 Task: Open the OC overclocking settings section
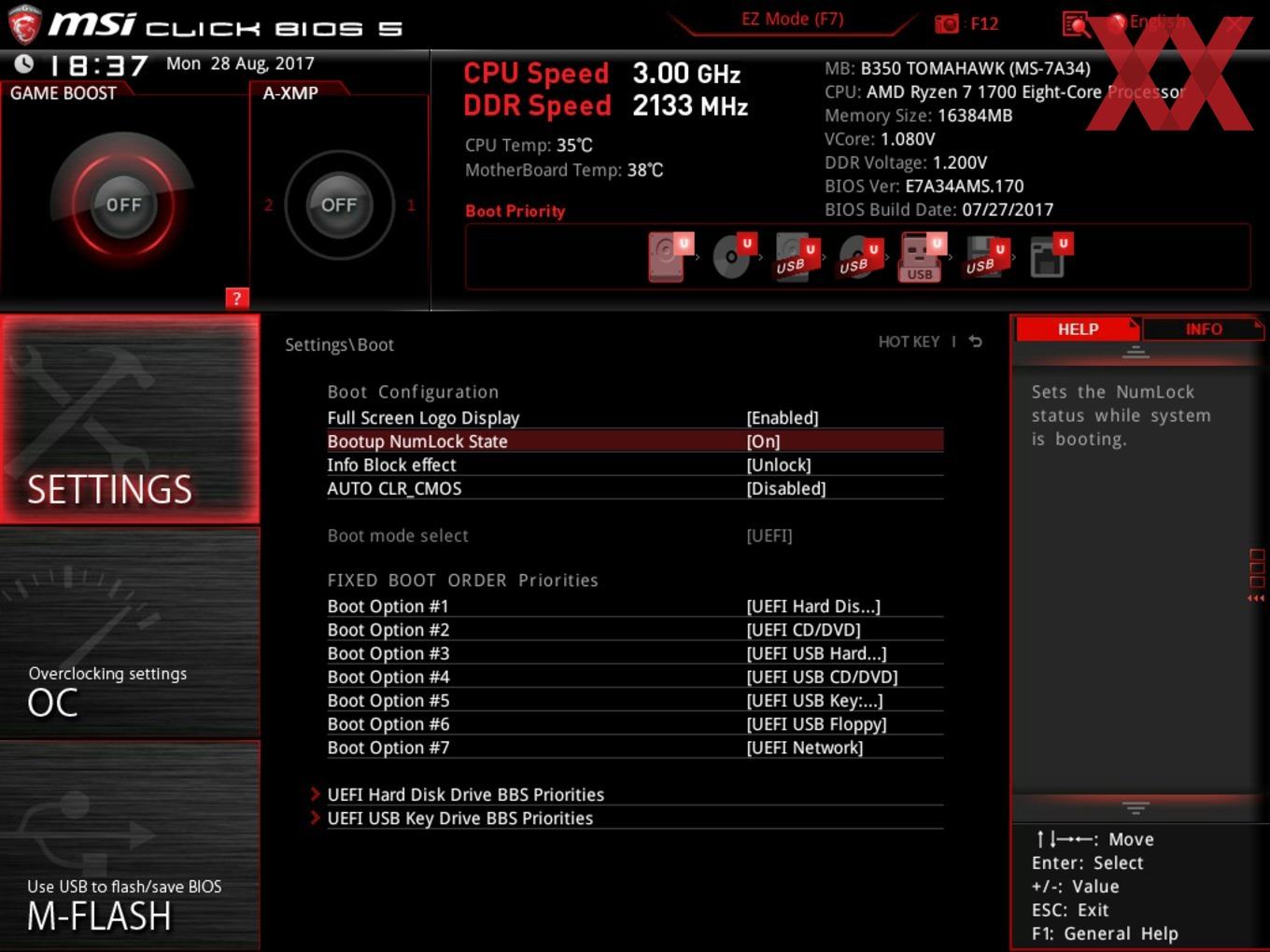(x=130, y=633)
